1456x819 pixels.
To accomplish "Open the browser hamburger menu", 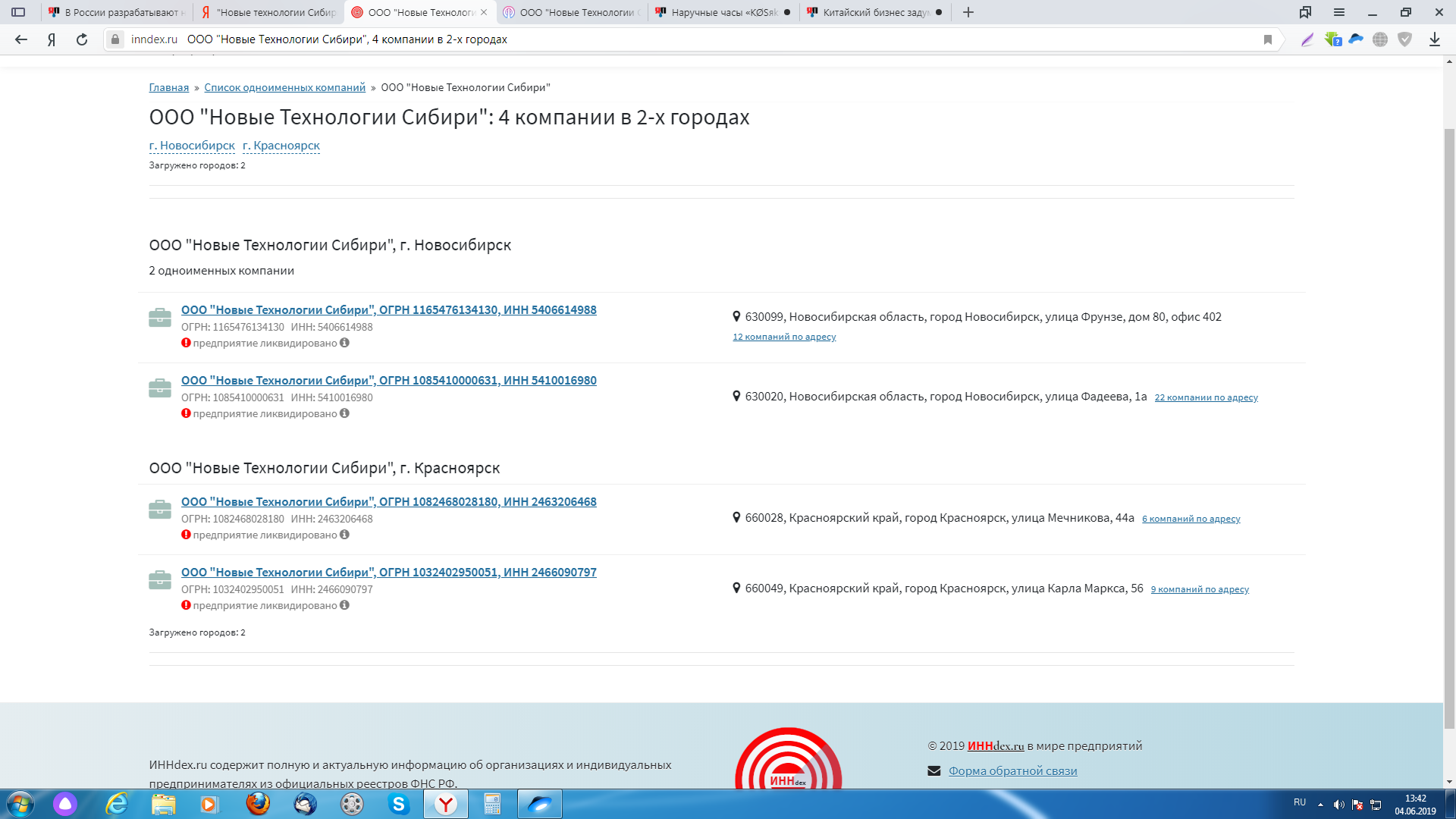I will (x=1339, y=12).
